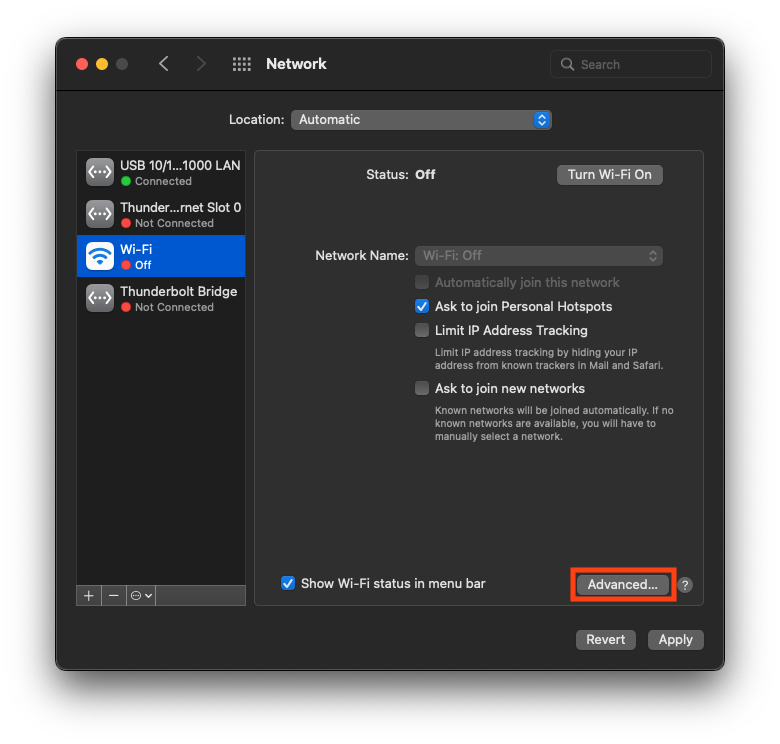Uncheck Ask to join Personal Hotspots
This screenshot has height=744, width=780.
(x=422, y=307)
